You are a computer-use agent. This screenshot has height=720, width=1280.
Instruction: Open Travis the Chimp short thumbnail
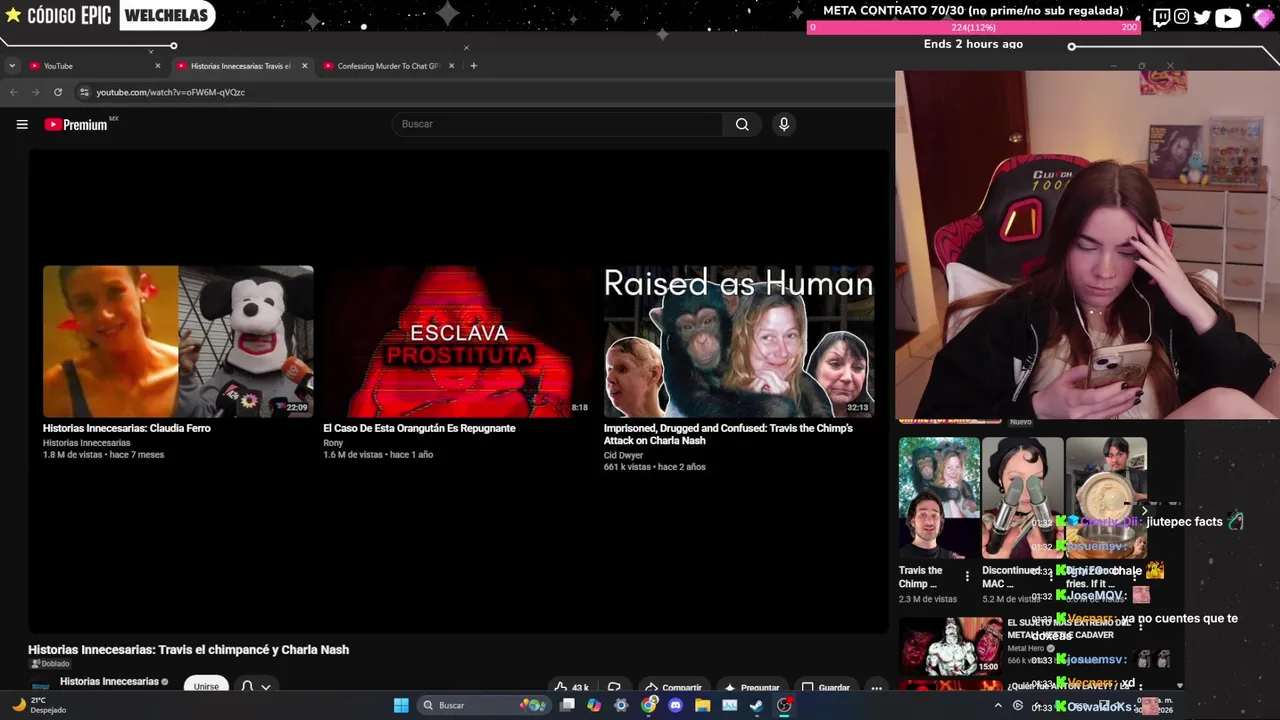(x=938, y=497)
